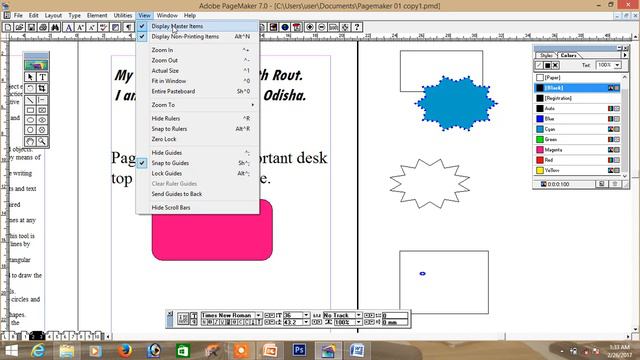Choose Zoom In from View menu
640x360 pixels.
pos(198,50)
